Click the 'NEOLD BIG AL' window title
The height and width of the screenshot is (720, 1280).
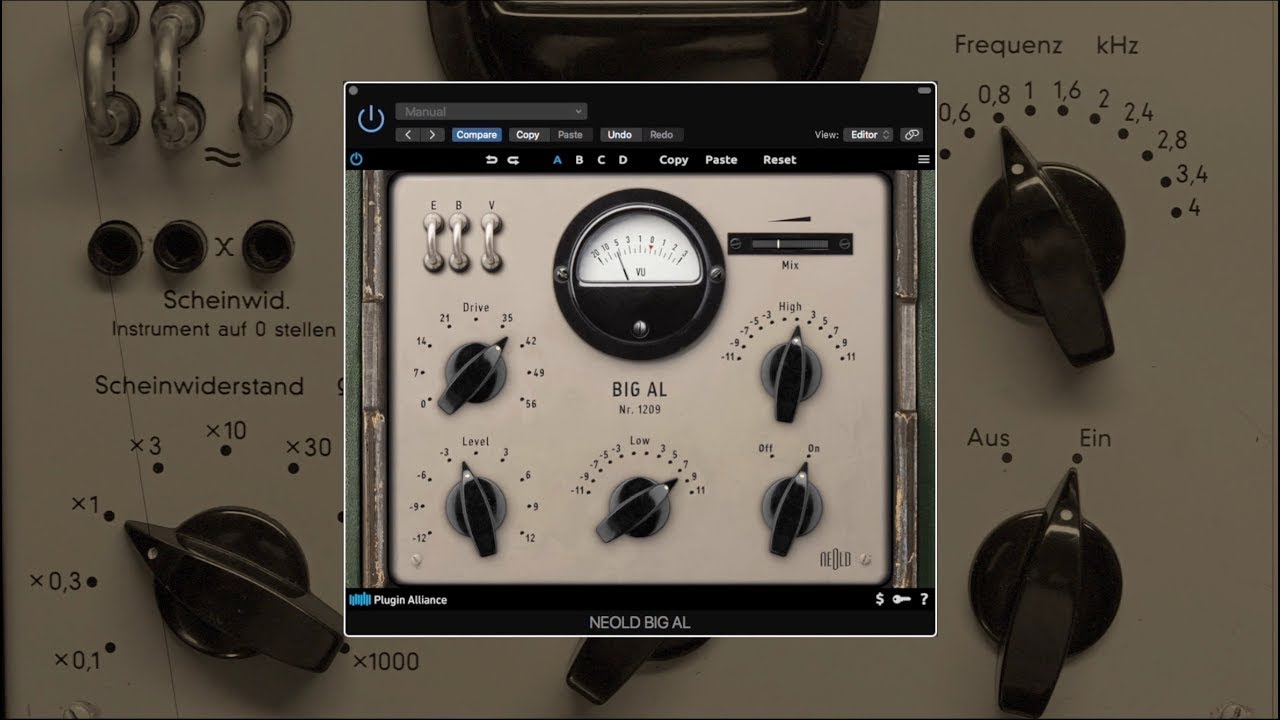[x=640, y=622]
